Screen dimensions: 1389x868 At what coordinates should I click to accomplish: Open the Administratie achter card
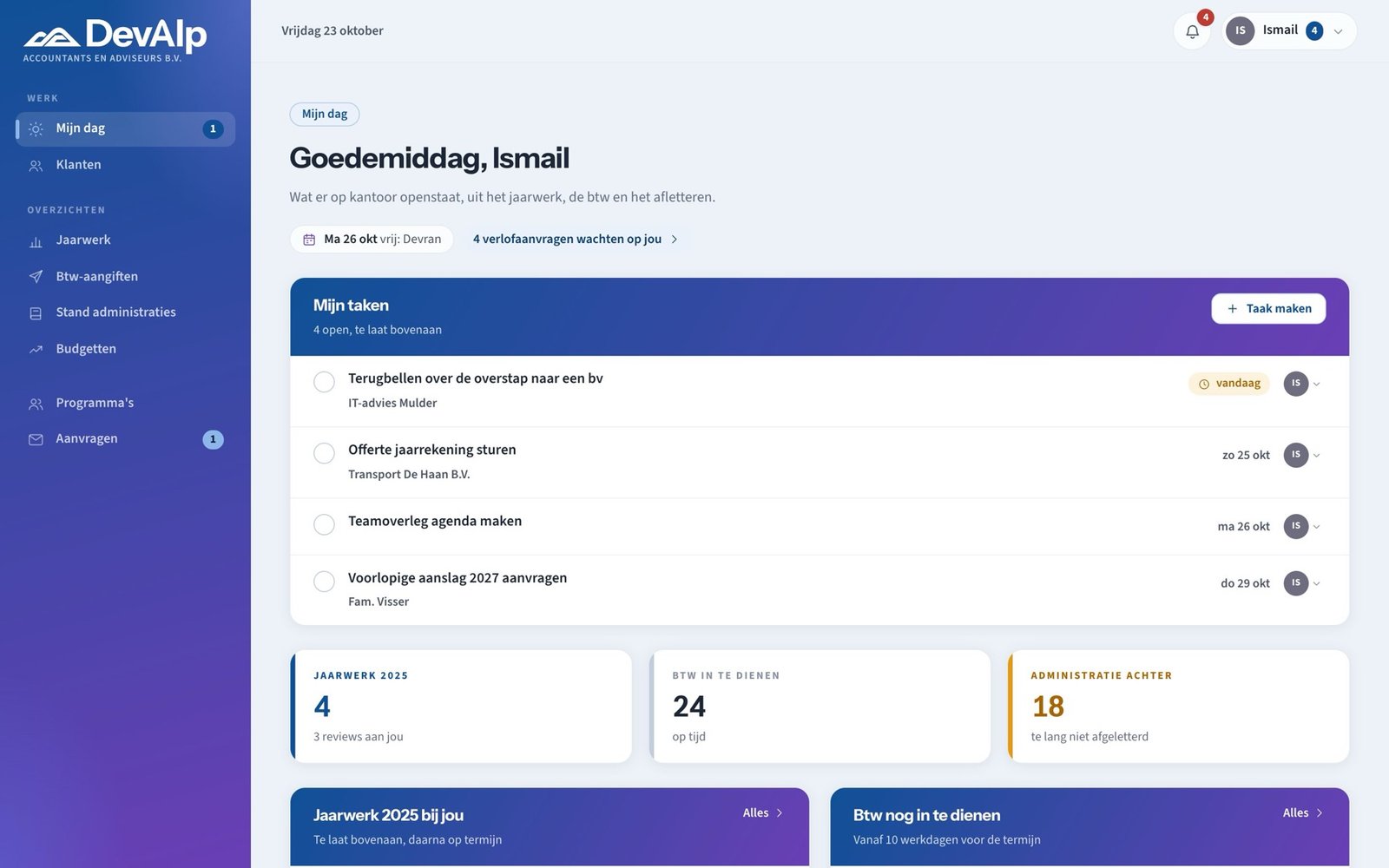[1179, 707]
